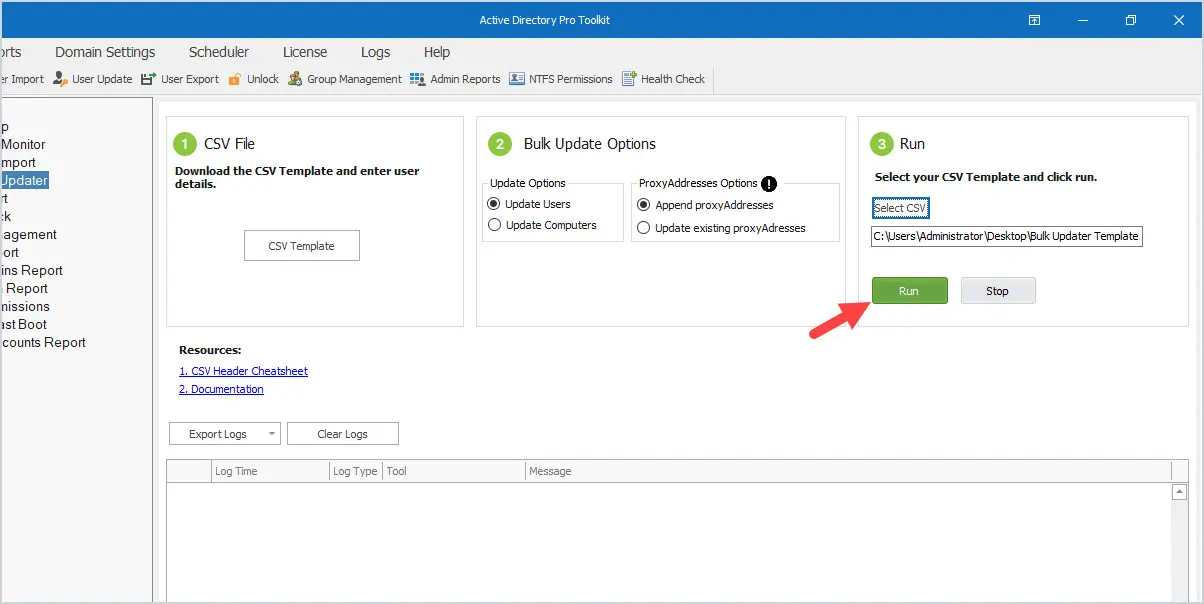1204x604 pixels.
Task: Launch the Unlock tool from the toolbar
Action: click(254, 79)
